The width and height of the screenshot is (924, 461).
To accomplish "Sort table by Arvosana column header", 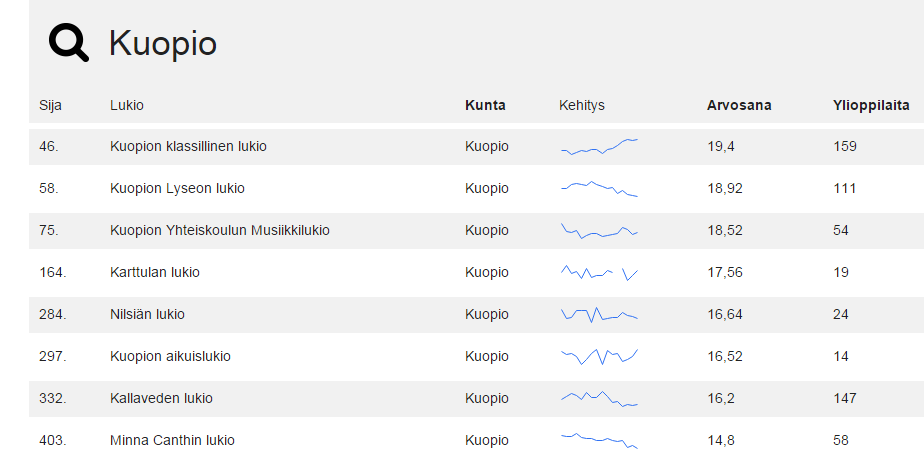I will (739, 105).
